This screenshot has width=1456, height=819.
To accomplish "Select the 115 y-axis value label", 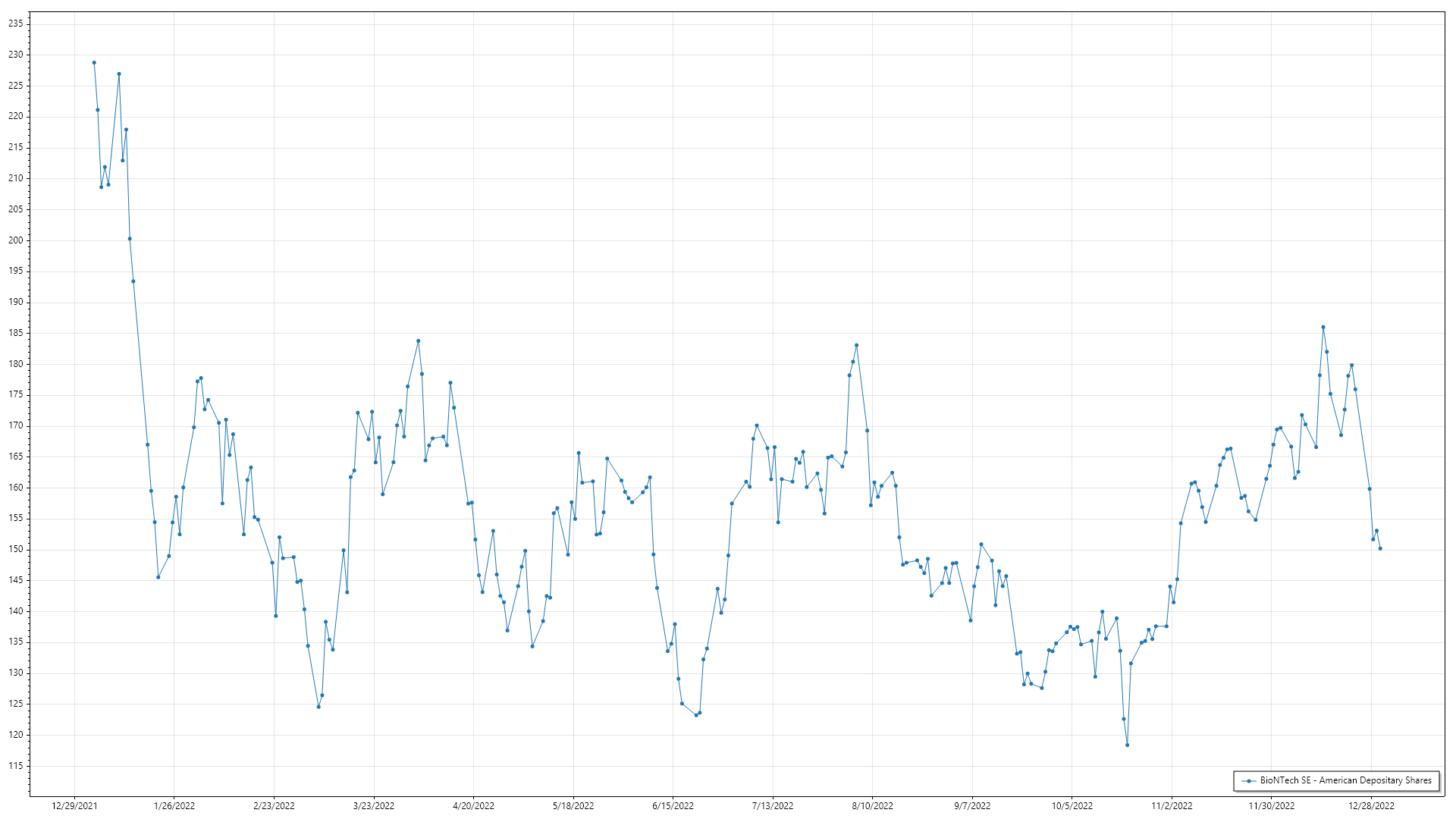I will point(15,766).
